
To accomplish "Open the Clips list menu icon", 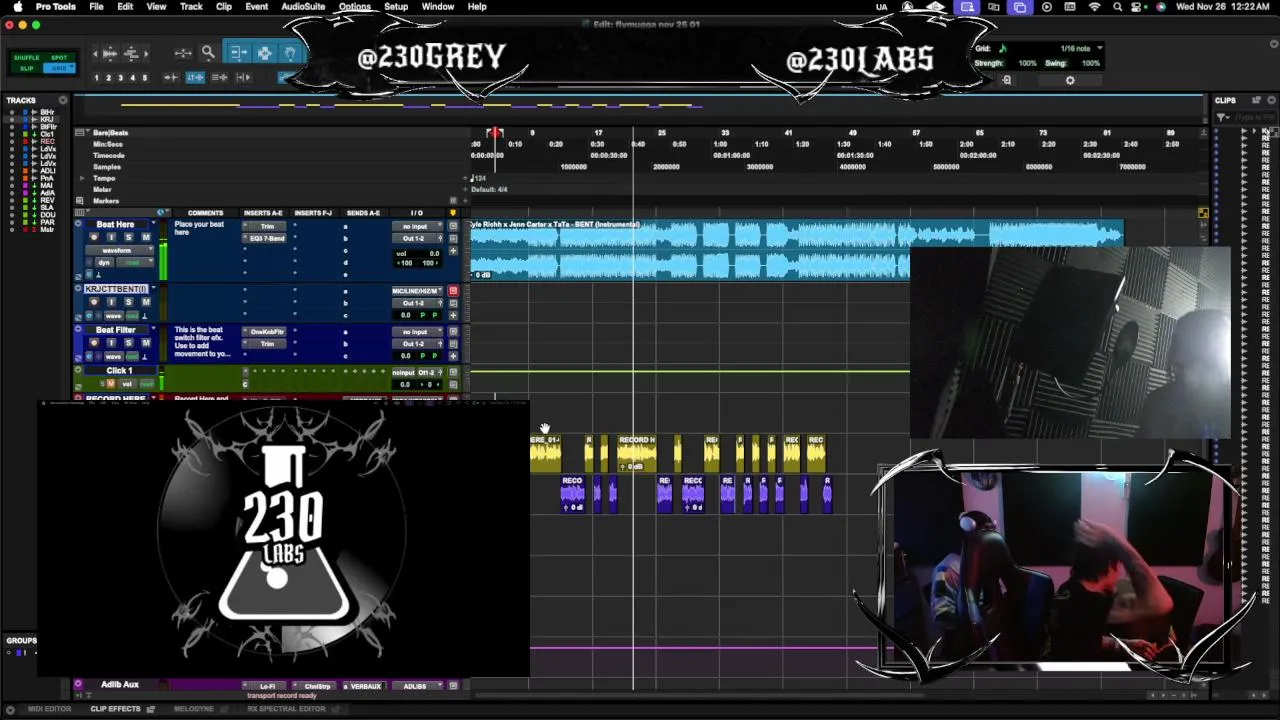I will (x=1271, y=100).
